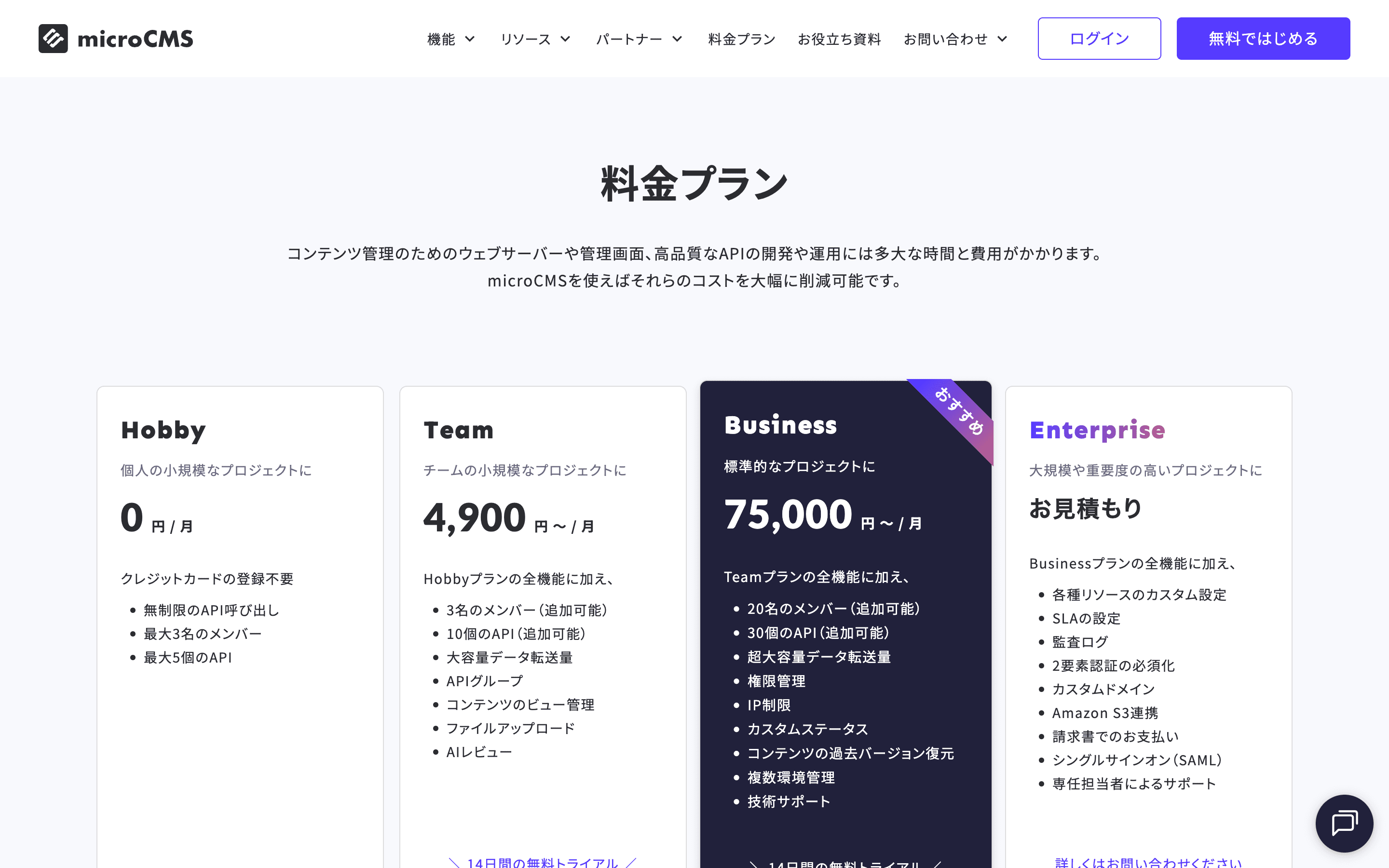Click コンテンツのビュー管理 list item
This screenshot has width=1389, height=868.
coord(520,705)
